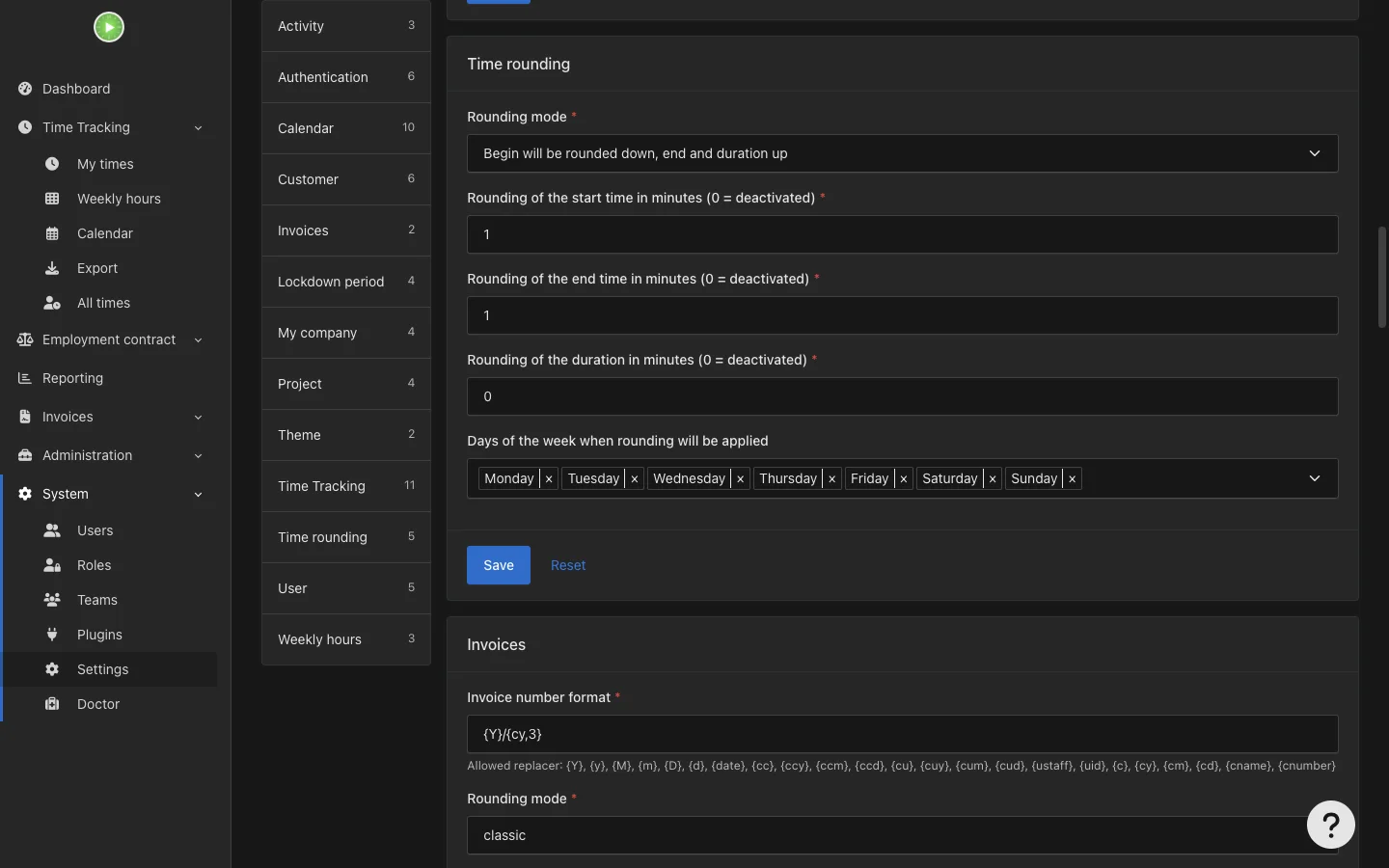Click the Invoice number format field

(902, 734)
